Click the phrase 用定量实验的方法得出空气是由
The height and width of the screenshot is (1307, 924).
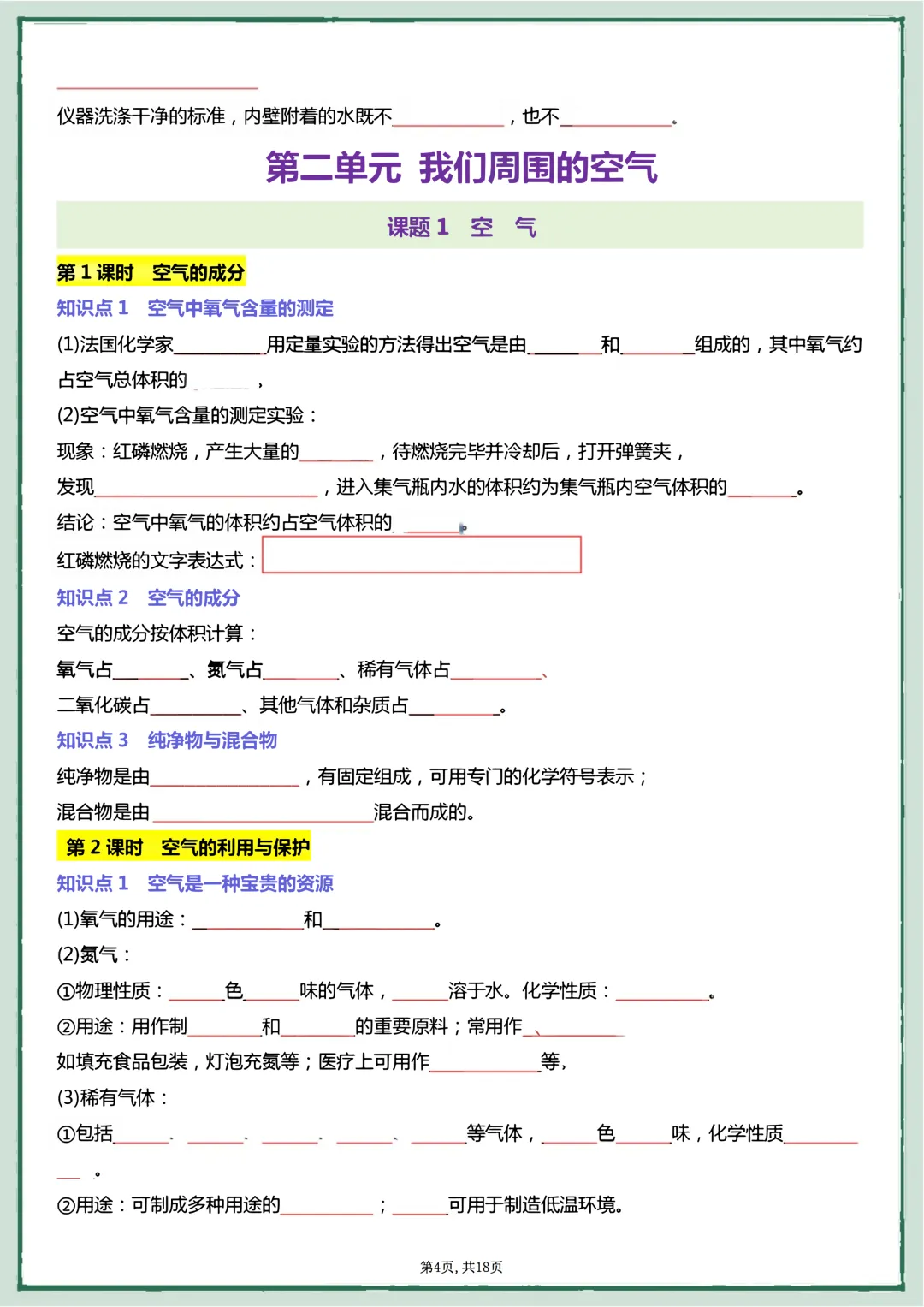point(396,344)
